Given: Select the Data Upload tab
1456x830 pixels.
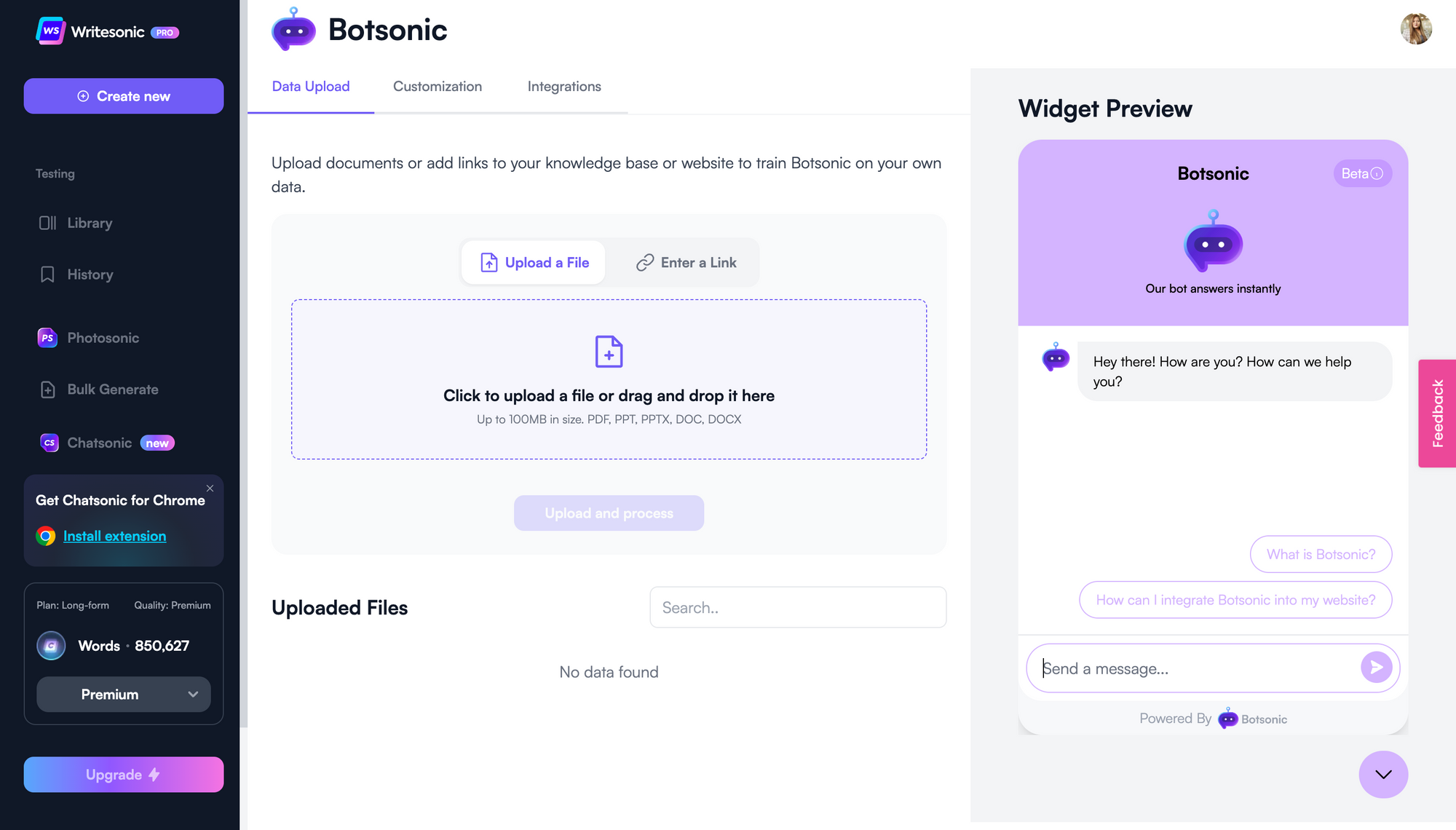Looking at the screenshot, I should click(x=311, y=85).
